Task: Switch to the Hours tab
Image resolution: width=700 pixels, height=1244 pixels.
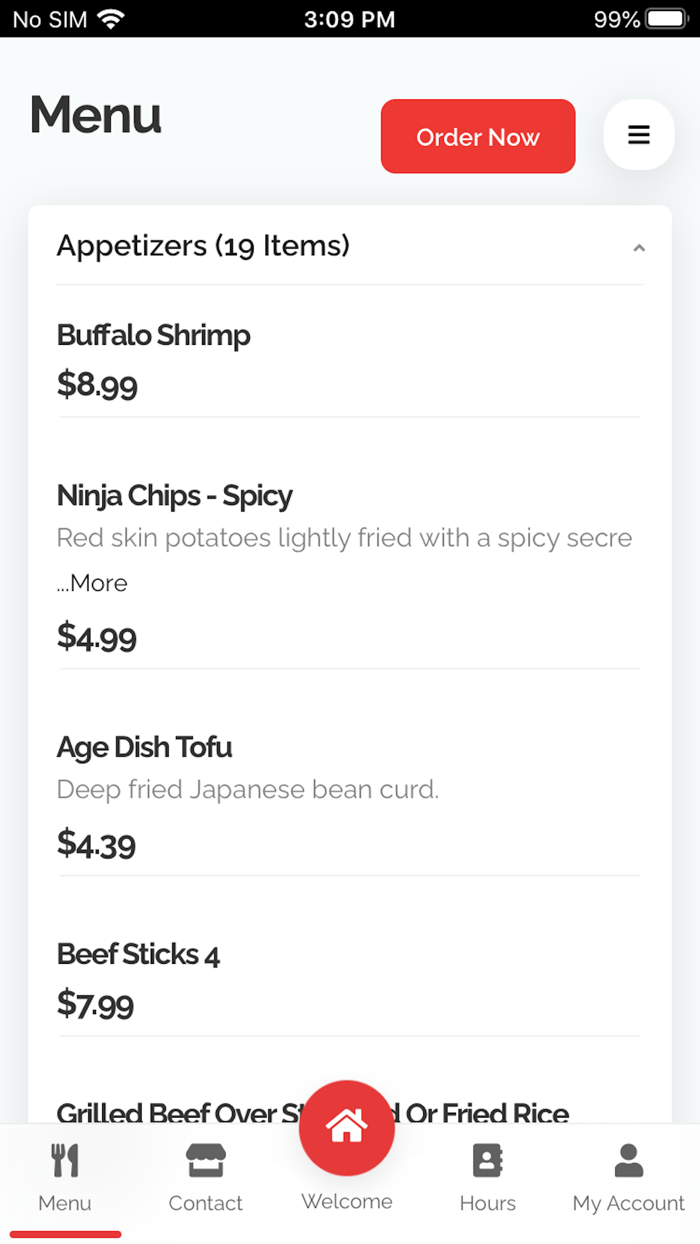Action: coord(487,1180)
